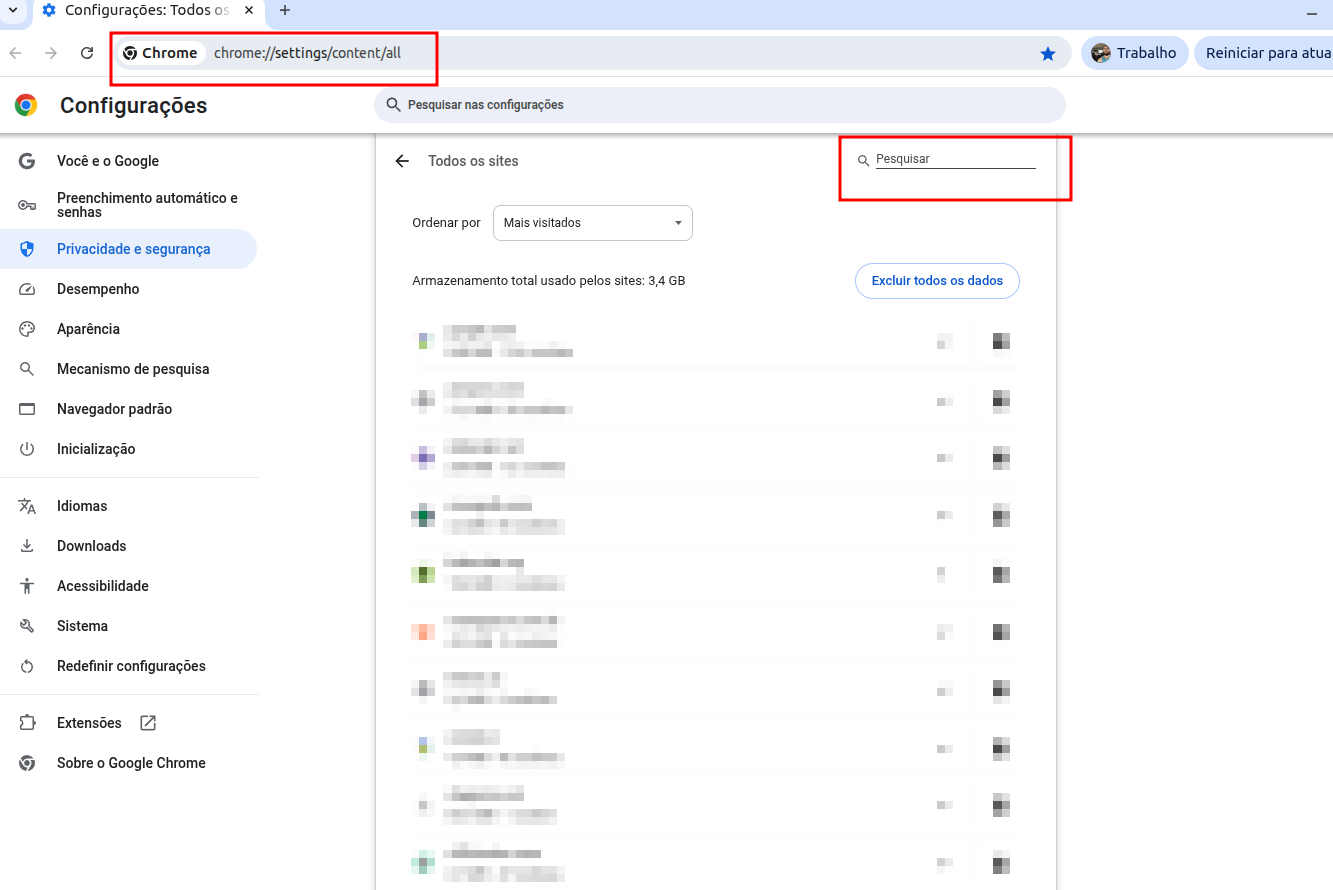This screenshot has height=890, width=1333.
Task: Go to Desempenho settings section
Action: tap(98, 289)
